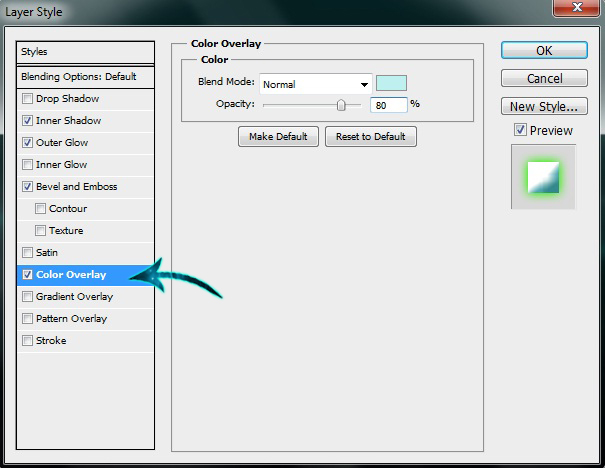Turn on the Inner Glow checkbox
Viewport: 605px width, 468px height.
(x=27, y=165)
